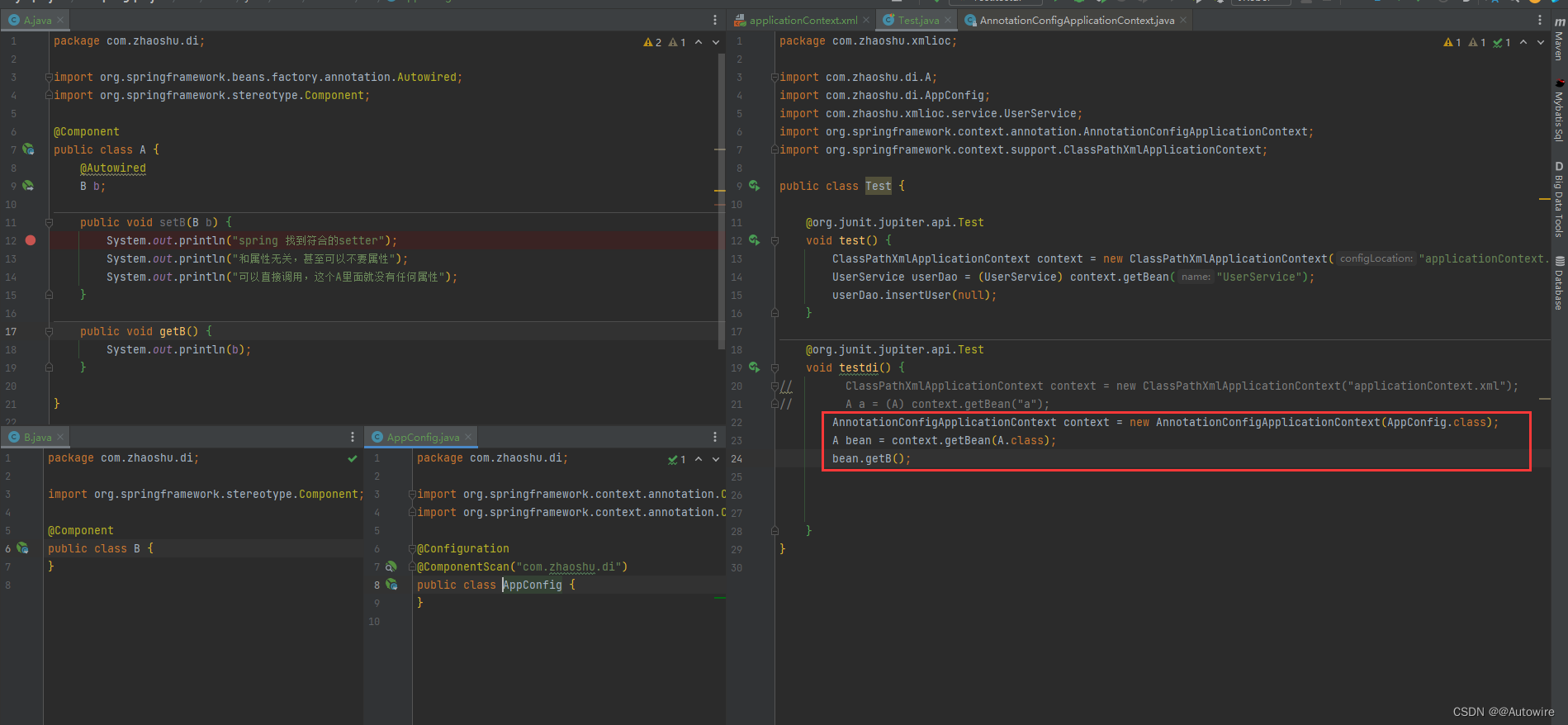Click AppConfig class name in AppConfig.java
Screen dimensions: 1568x725
click(x=533, y=585)
